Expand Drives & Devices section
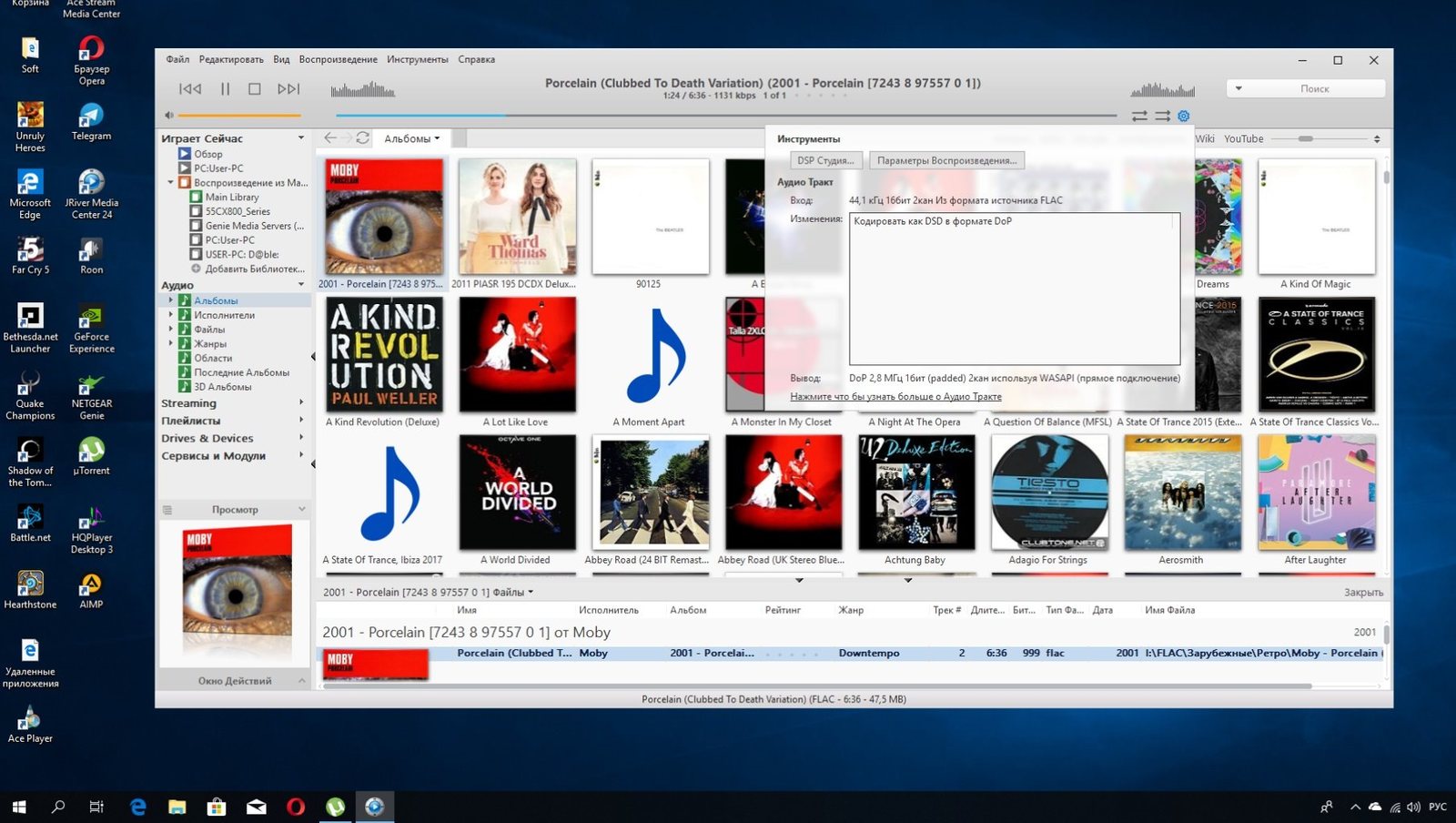 click(x=300, y=438)
